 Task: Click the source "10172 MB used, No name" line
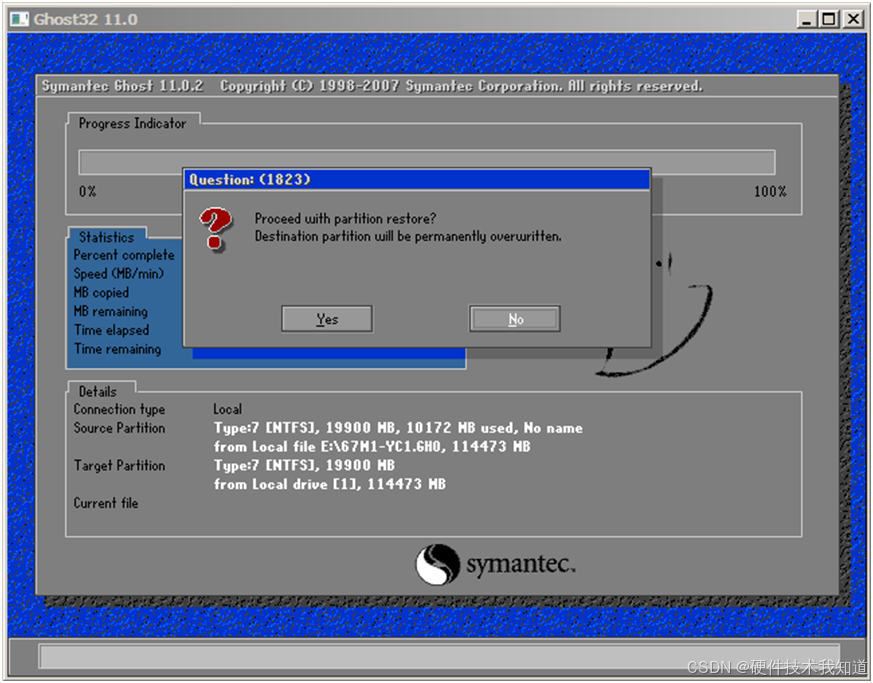398,428
